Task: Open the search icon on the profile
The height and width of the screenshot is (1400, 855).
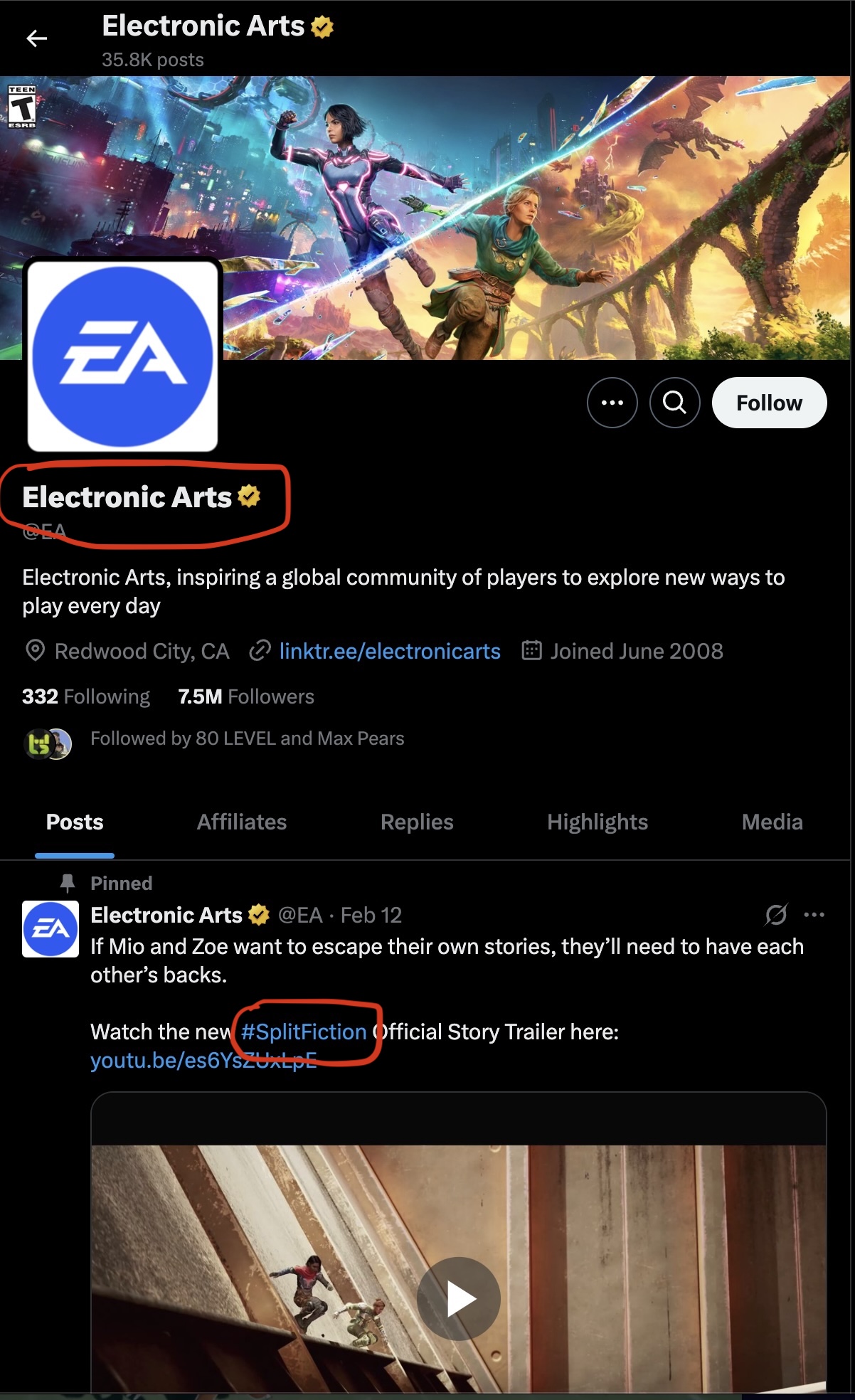Action: (674, 402)
